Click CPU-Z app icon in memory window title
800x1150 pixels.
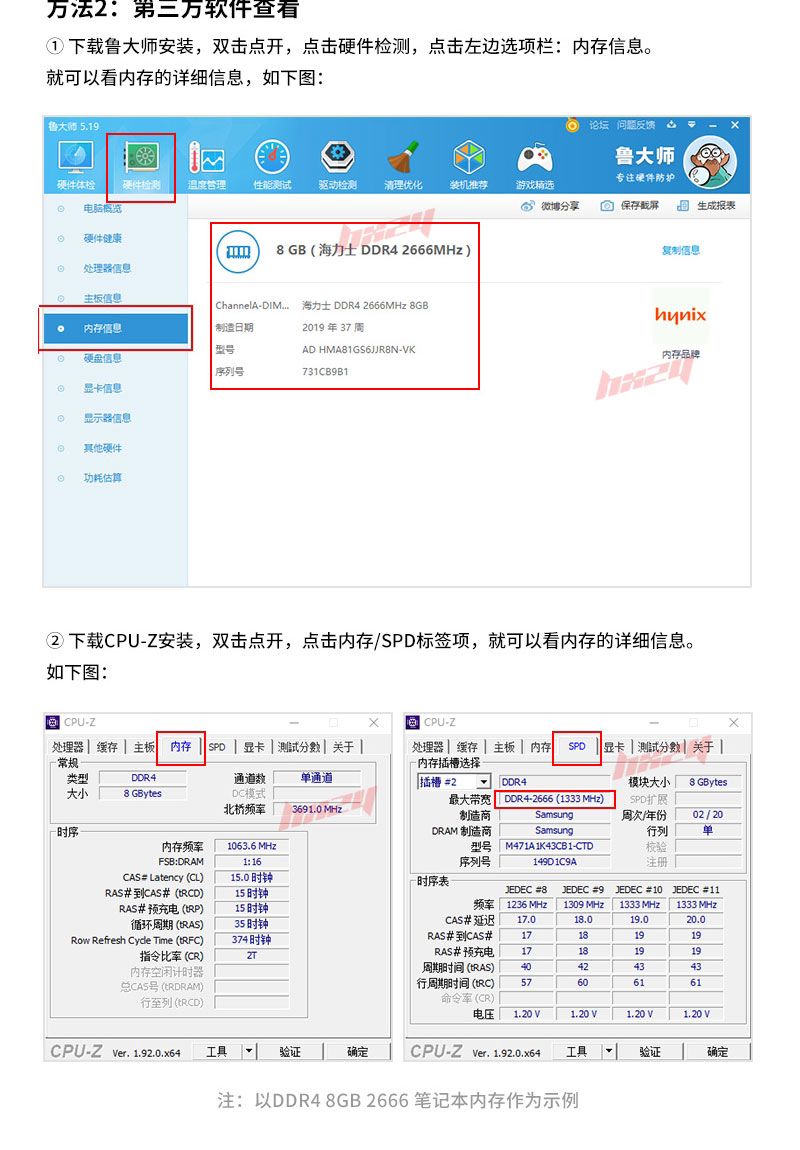[53, 722]
